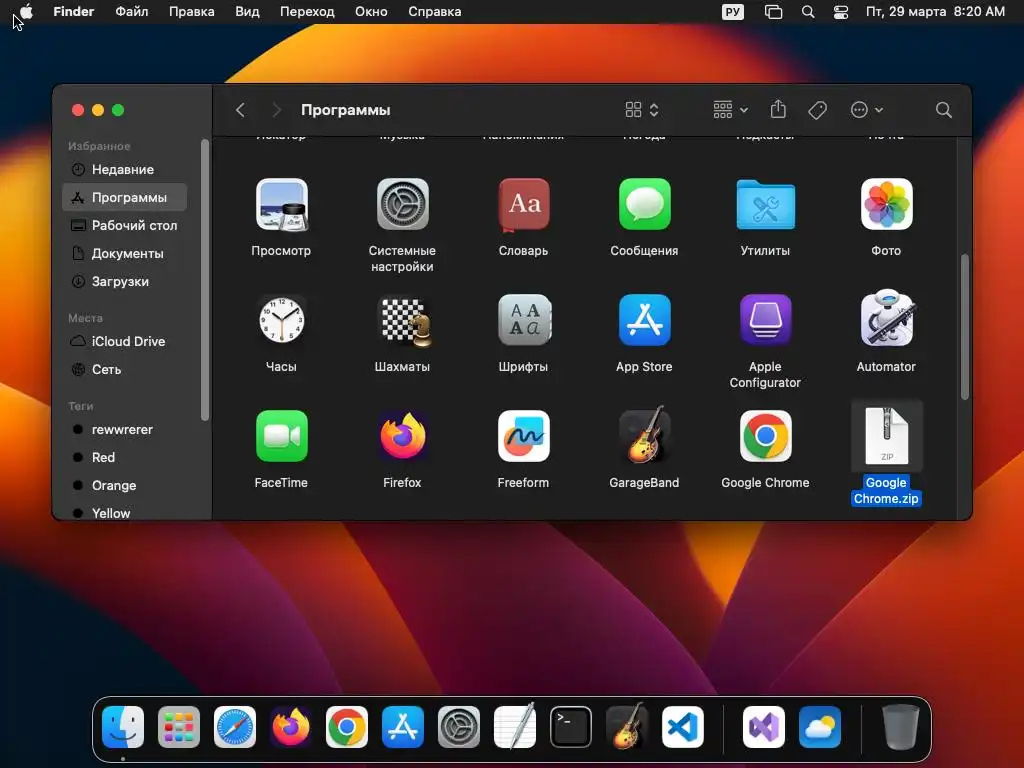The width and height of the screenshot is (1024, 768).
Task: Select the Red tag
Action: pyautogui.click(x=124, y=458)
